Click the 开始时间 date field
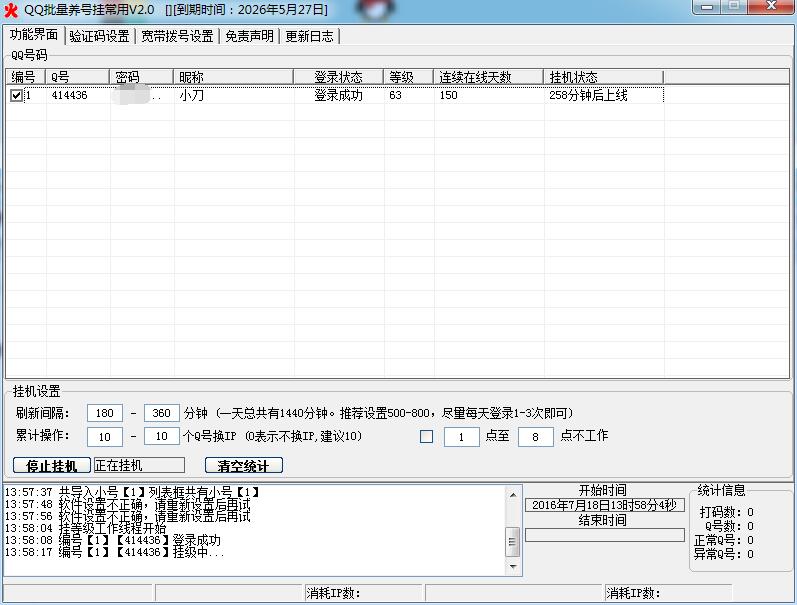 (x=605, y=505)
